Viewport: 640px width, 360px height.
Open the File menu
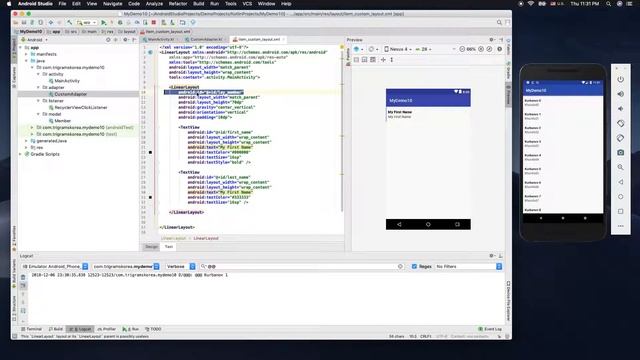pos(62,4)
